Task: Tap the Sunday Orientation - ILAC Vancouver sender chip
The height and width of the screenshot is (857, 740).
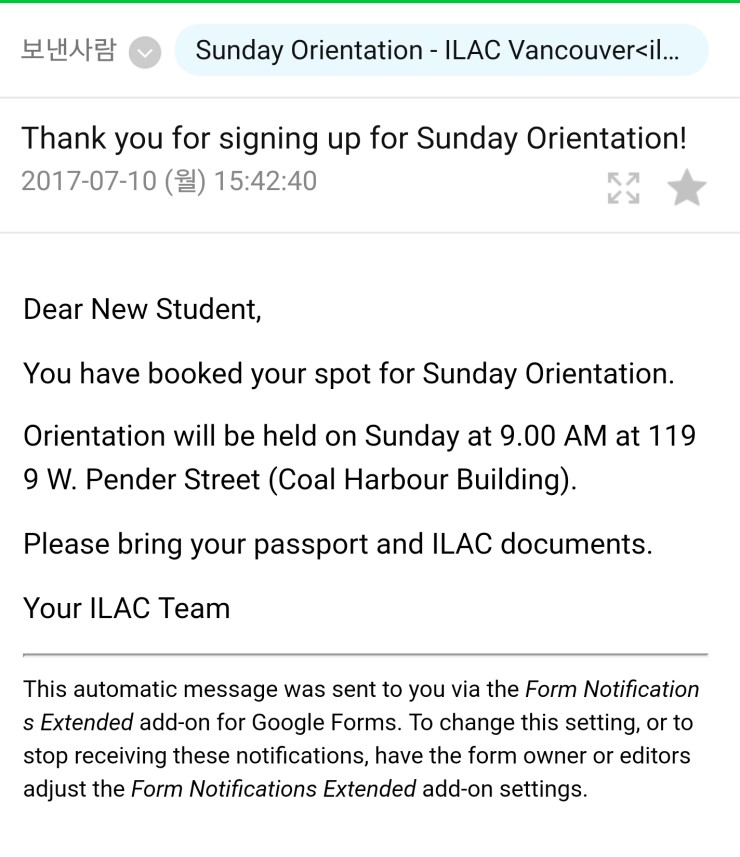Action: [x=441, y=51]
